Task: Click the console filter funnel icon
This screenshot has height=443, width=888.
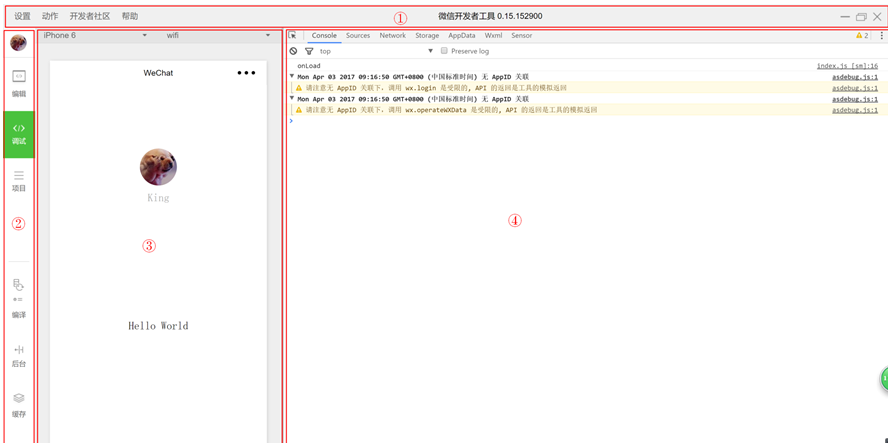Action: pyautogui.click(x=309, y=51)
